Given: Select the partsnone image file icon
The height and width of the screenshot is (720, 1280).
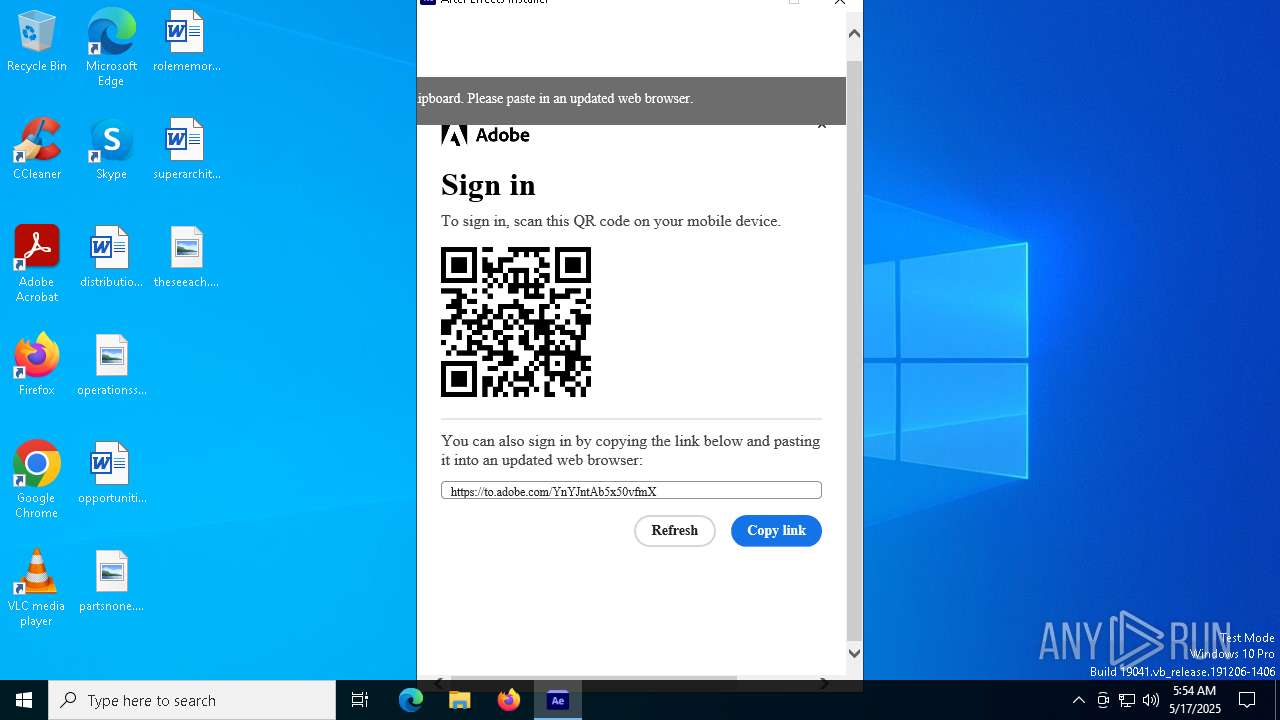Looking at the screenshot, I should 111,582.
